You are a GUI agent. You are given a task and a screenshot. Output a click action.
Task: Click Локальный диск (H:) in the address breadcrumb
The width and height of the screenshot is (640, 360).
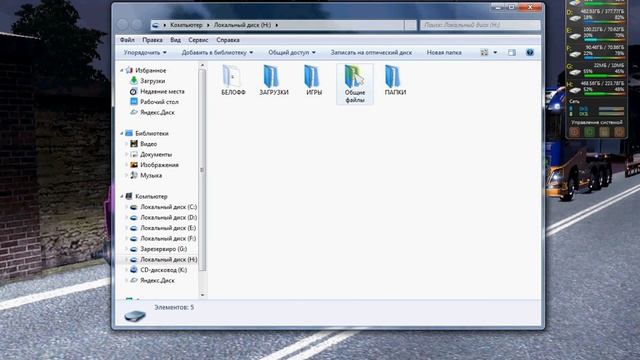click(242, 25)
